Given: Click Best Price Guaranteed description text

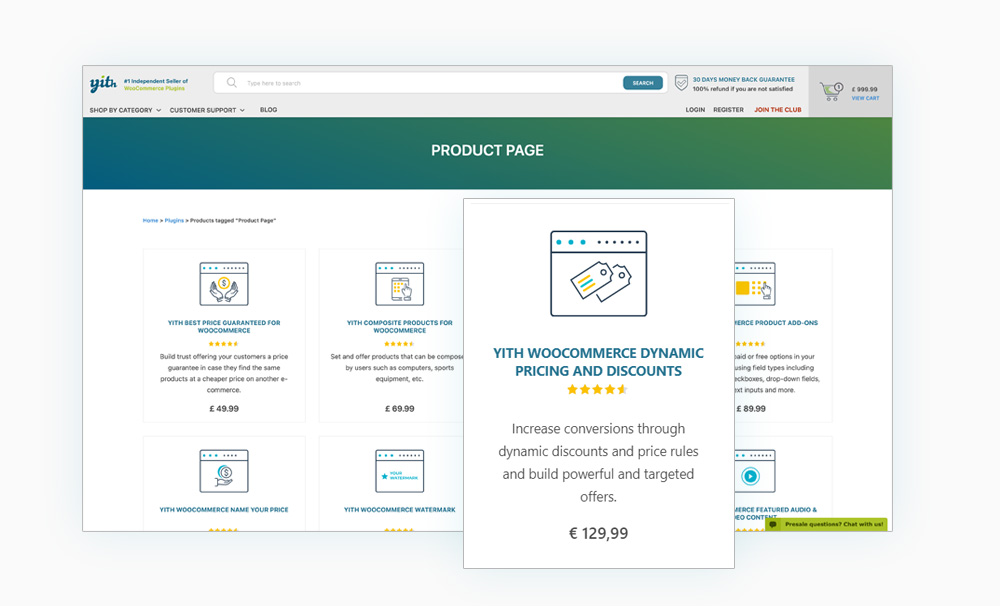Looking at the screenshot, I should pyautogui.click(x=224, y=373).
